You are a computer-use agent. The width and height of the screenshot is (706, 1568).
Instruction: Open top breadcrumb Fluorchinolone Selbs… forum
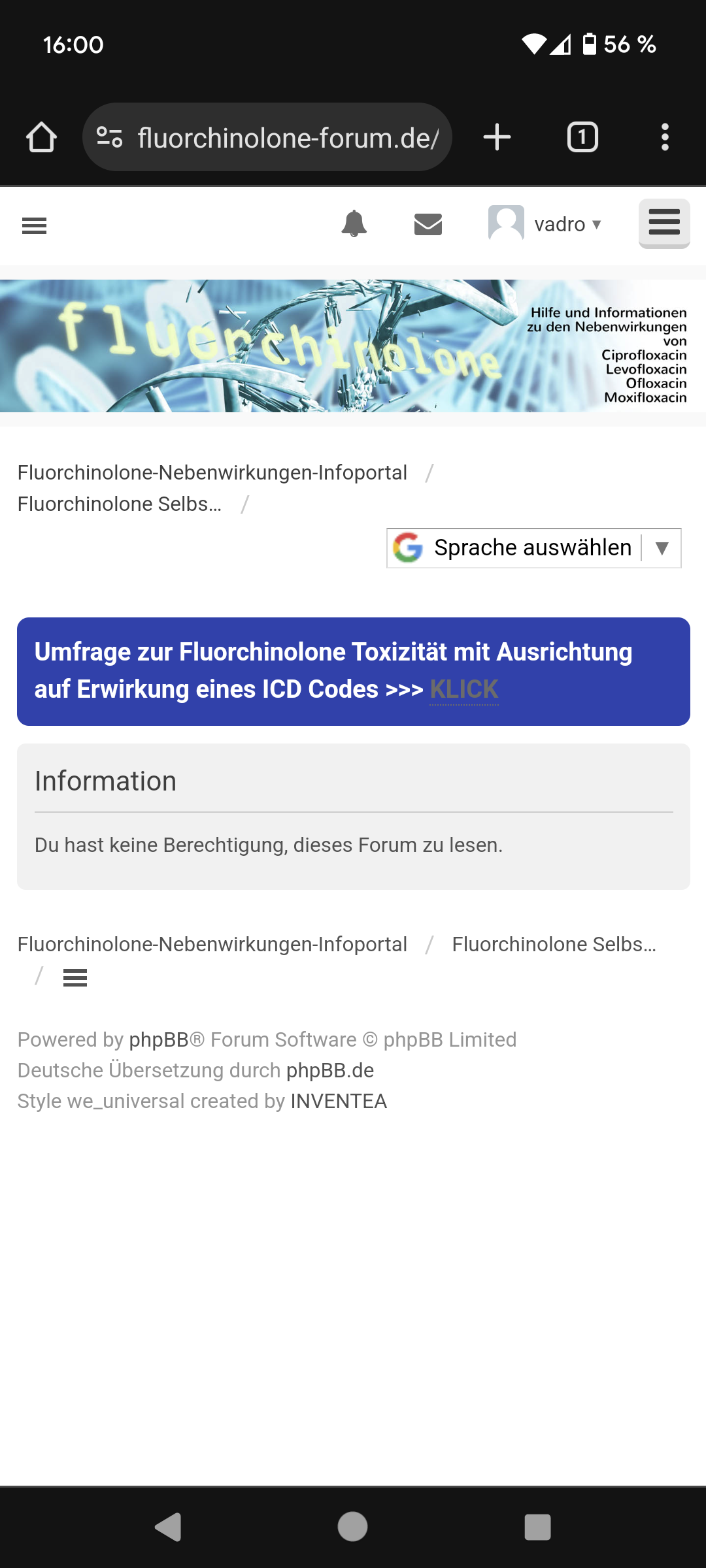point(120,504)
